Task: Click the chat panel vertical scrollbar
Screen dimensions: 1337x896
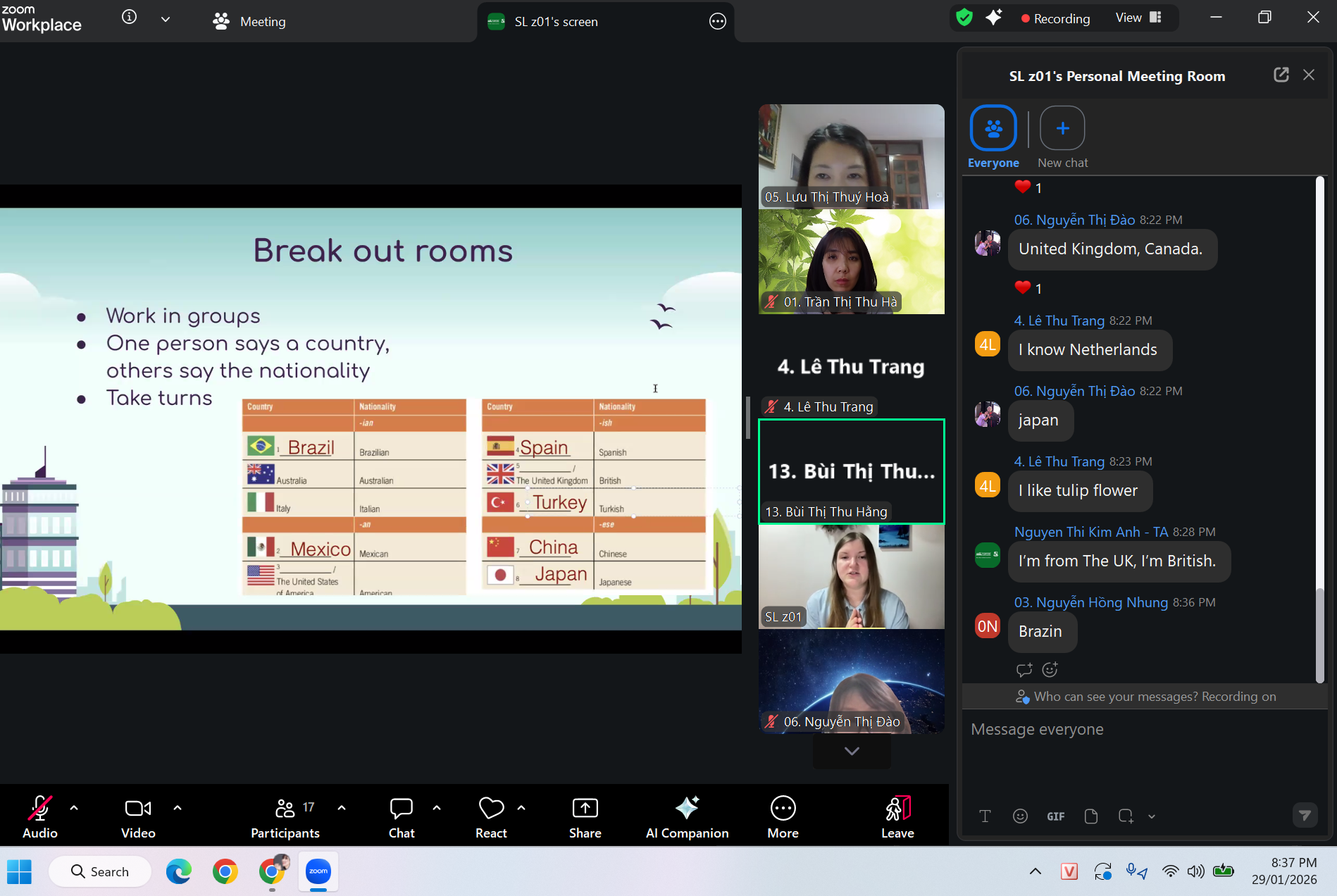Action: click(x=1320, y=634)
